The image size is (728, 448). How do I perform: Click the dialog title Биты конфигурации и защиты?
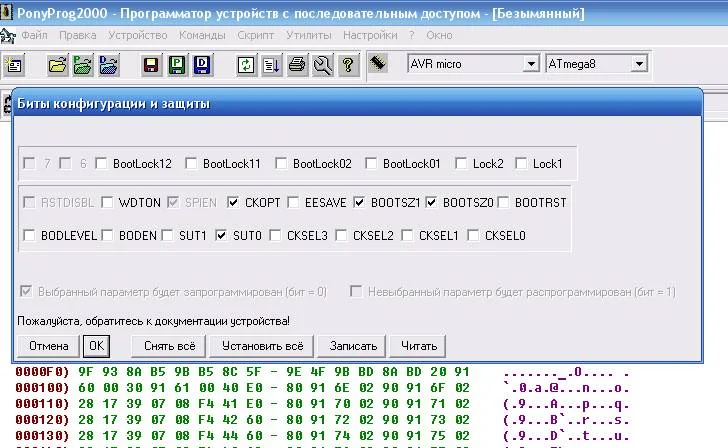tap(113, 103)
